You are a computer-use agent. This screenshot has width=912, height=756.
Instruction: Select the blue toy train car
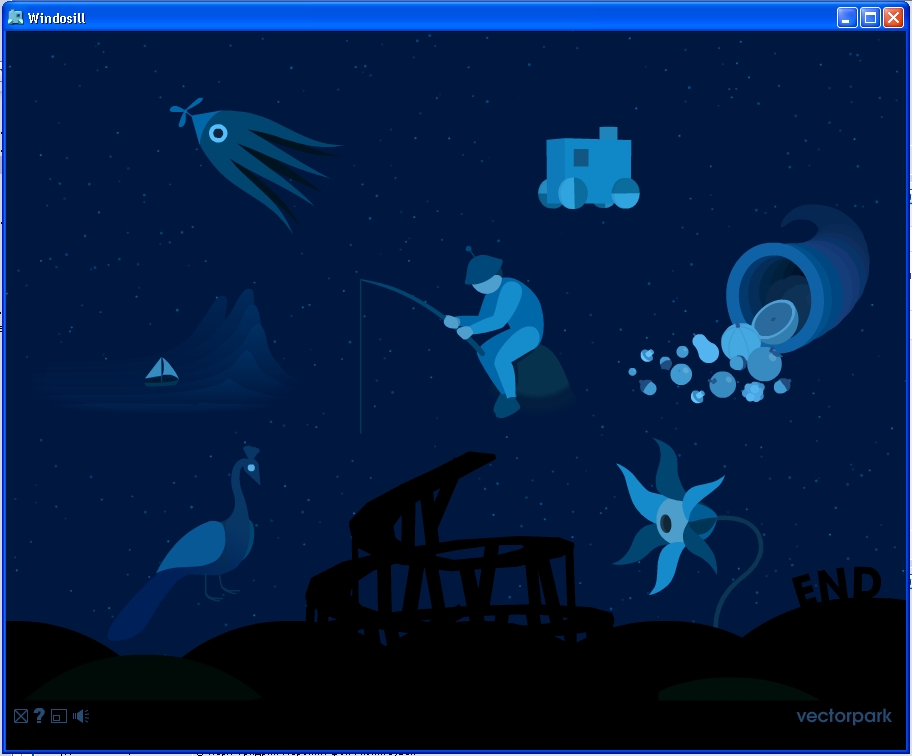pos(590,170)
